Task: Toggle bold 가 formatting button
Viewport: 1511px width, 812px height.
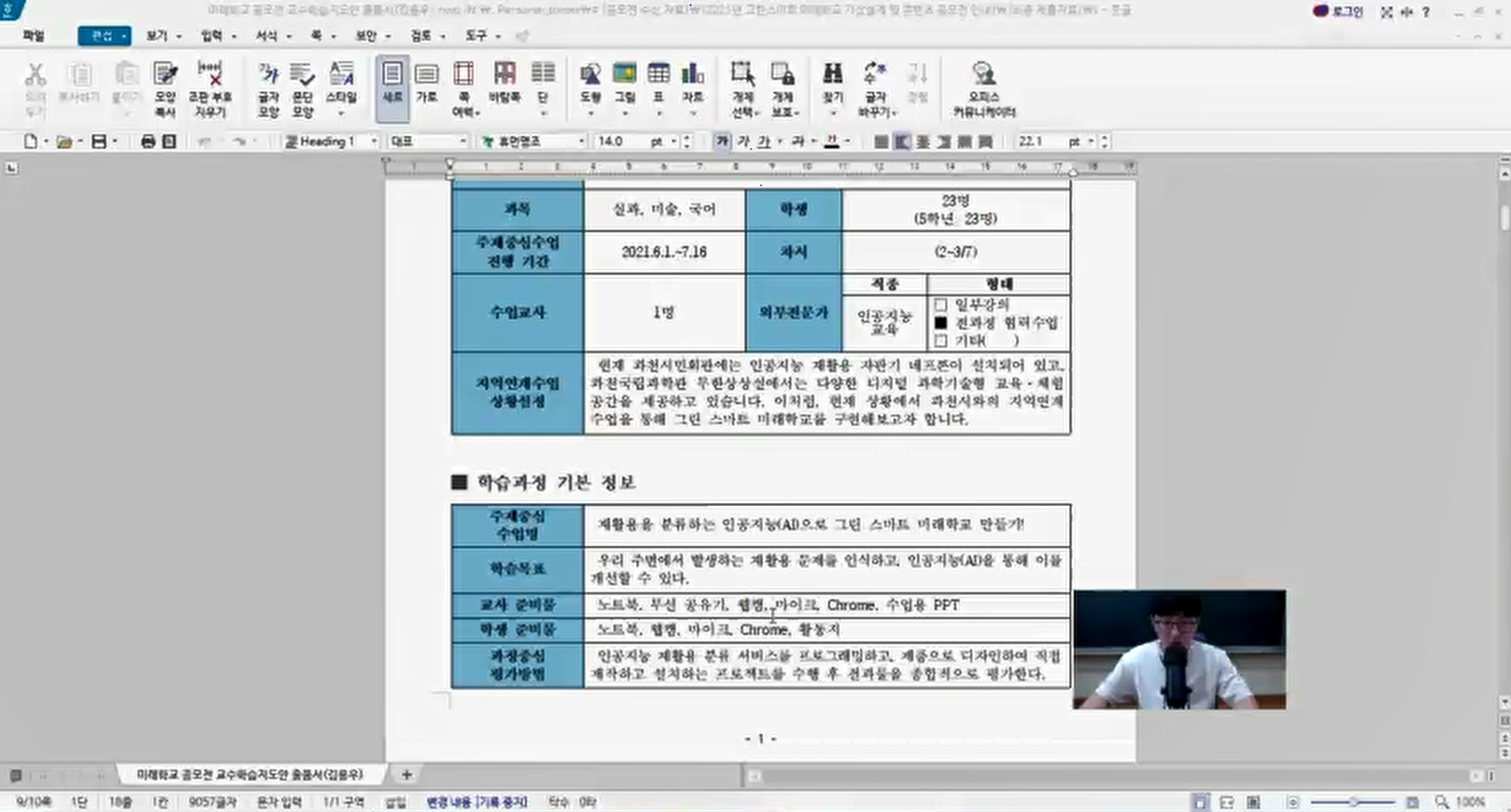Action: click(722, 141)
